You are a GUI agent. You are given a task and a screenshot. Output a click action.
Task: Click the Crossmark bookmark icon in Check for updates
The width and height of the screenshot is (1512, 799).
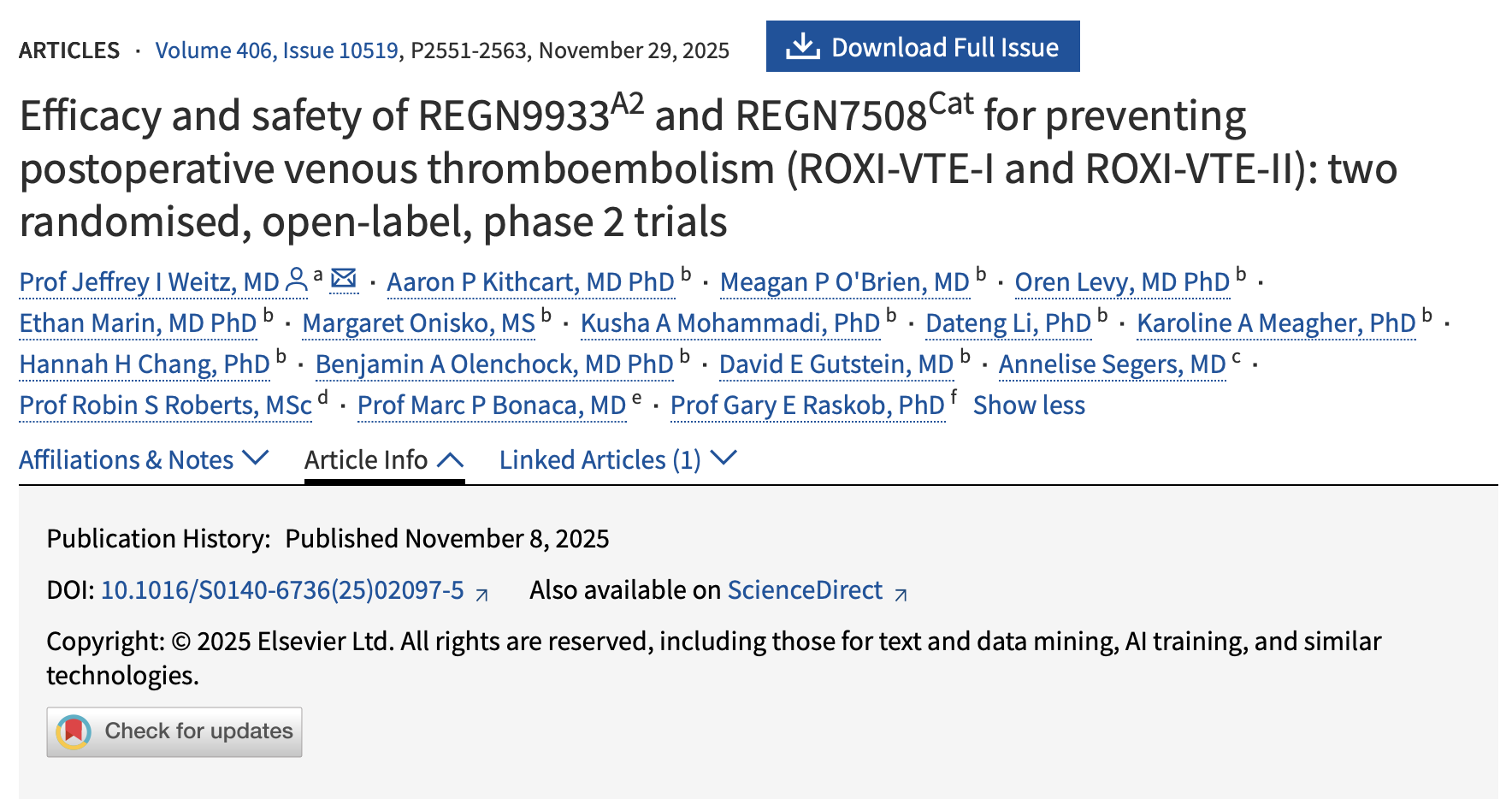point(74,731)
